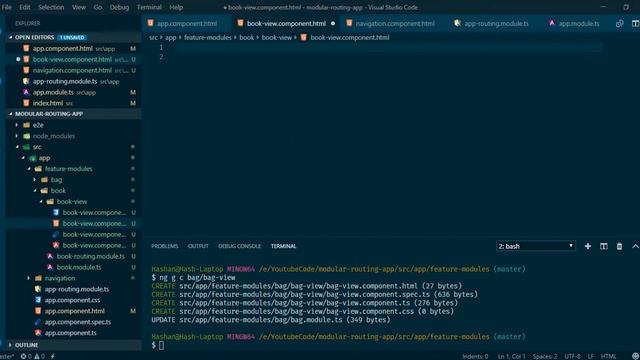Click errors and warnings count in status bar
This screenshot has height=360, width=640.
click(33, 356)
